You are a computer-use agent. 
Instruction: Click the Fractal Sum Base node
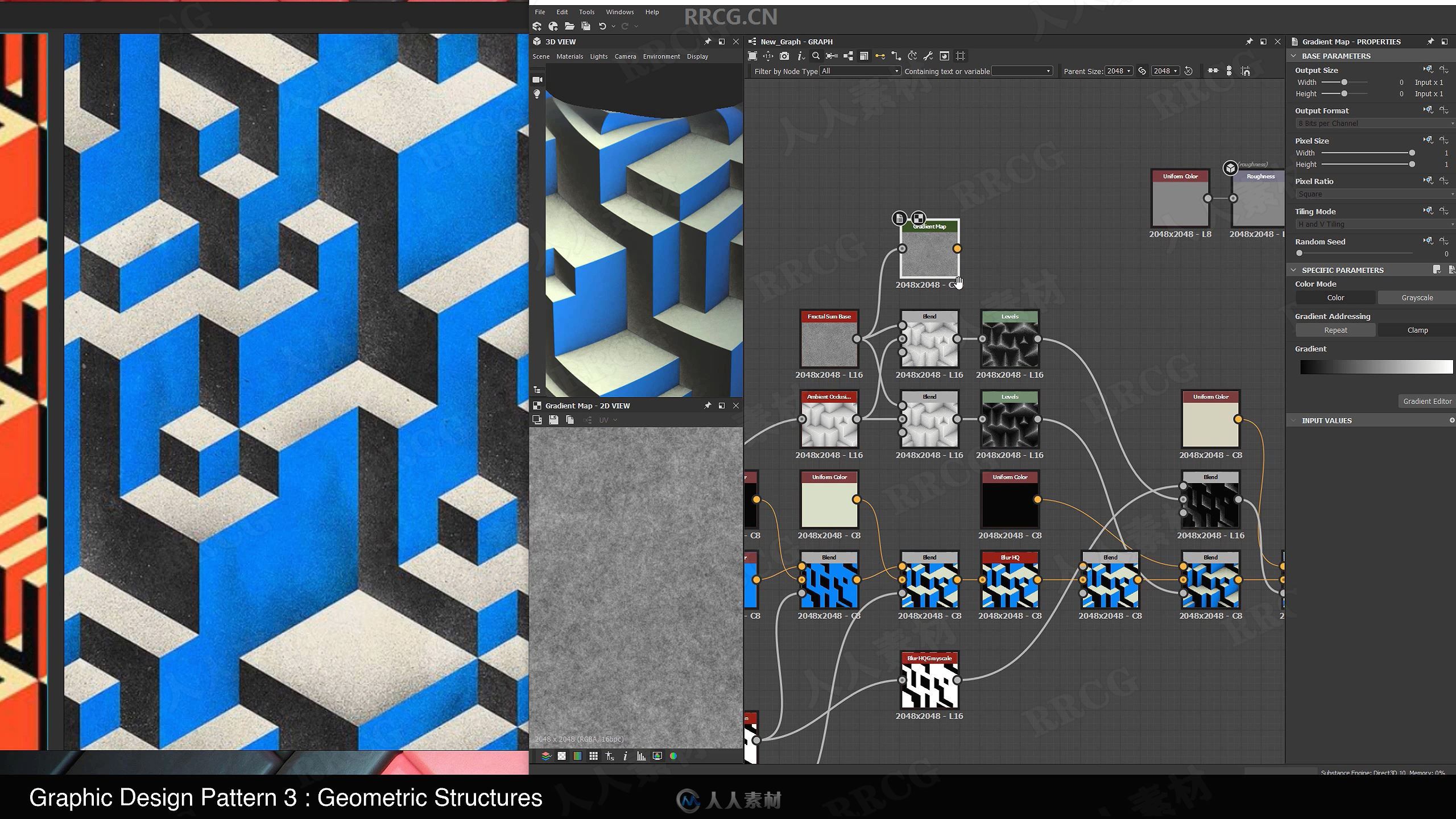point(828,340)
